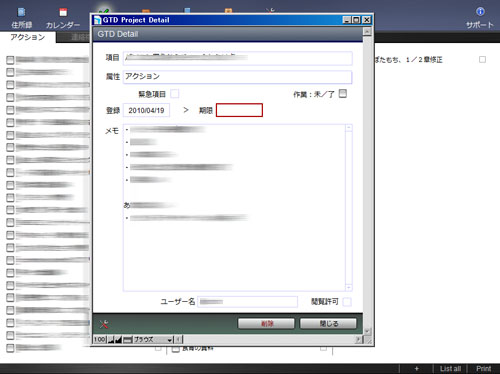Click the GTD Detail header label
This screenshot has height=374, width=500.
click(x=118, y=34)
